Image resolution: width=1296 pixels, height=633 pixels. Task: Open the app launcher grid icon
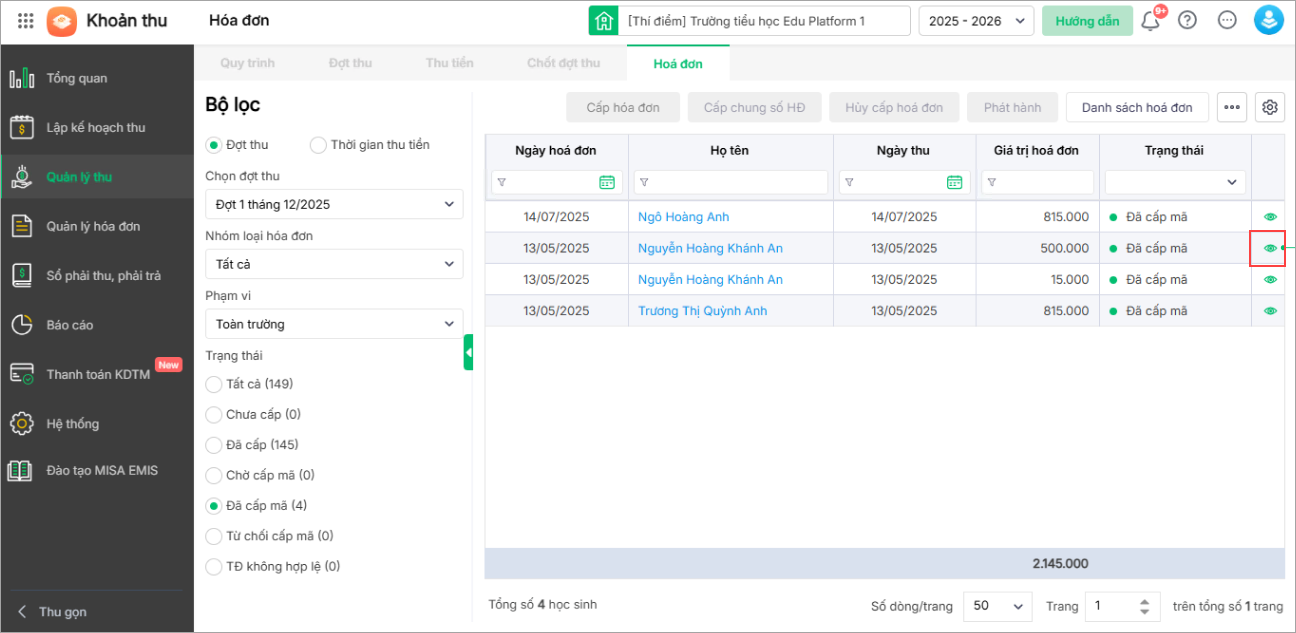[26, 20]
